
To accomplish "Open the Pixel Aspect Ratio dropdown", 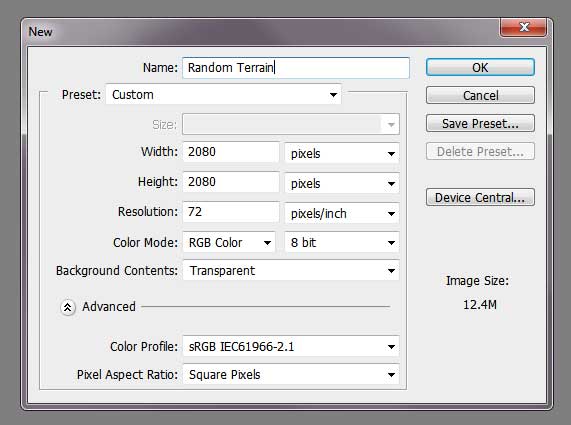I will [291, 374].
